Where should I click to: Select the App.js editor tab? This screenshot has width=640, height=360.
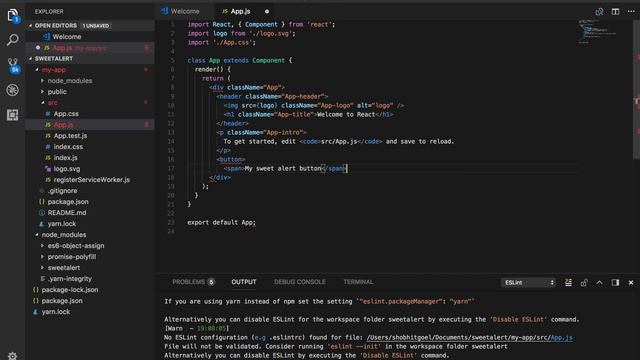tap(241, 11)
